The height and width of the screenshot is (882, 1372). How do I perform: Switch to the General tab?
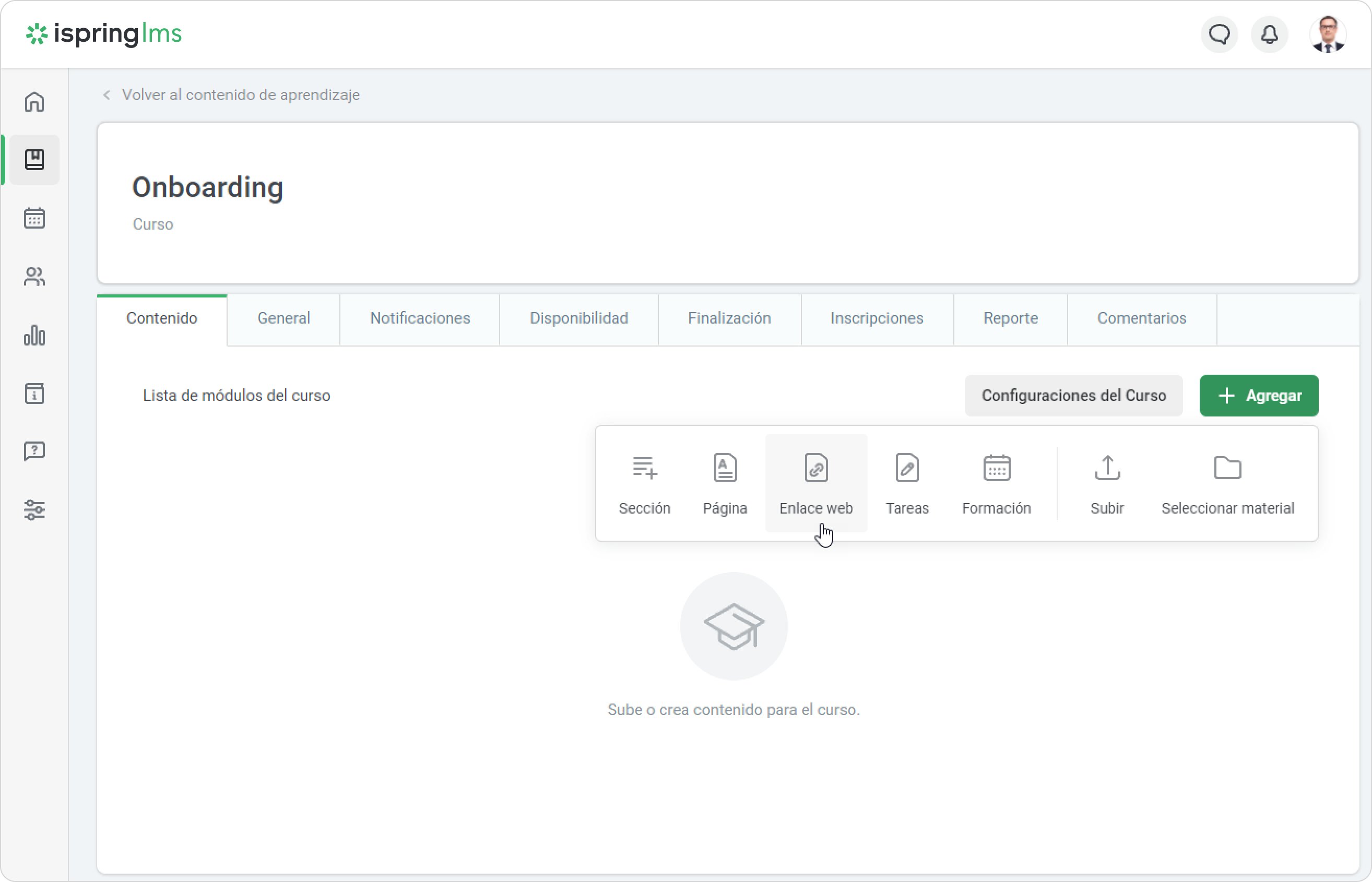[x=283, y=318]
